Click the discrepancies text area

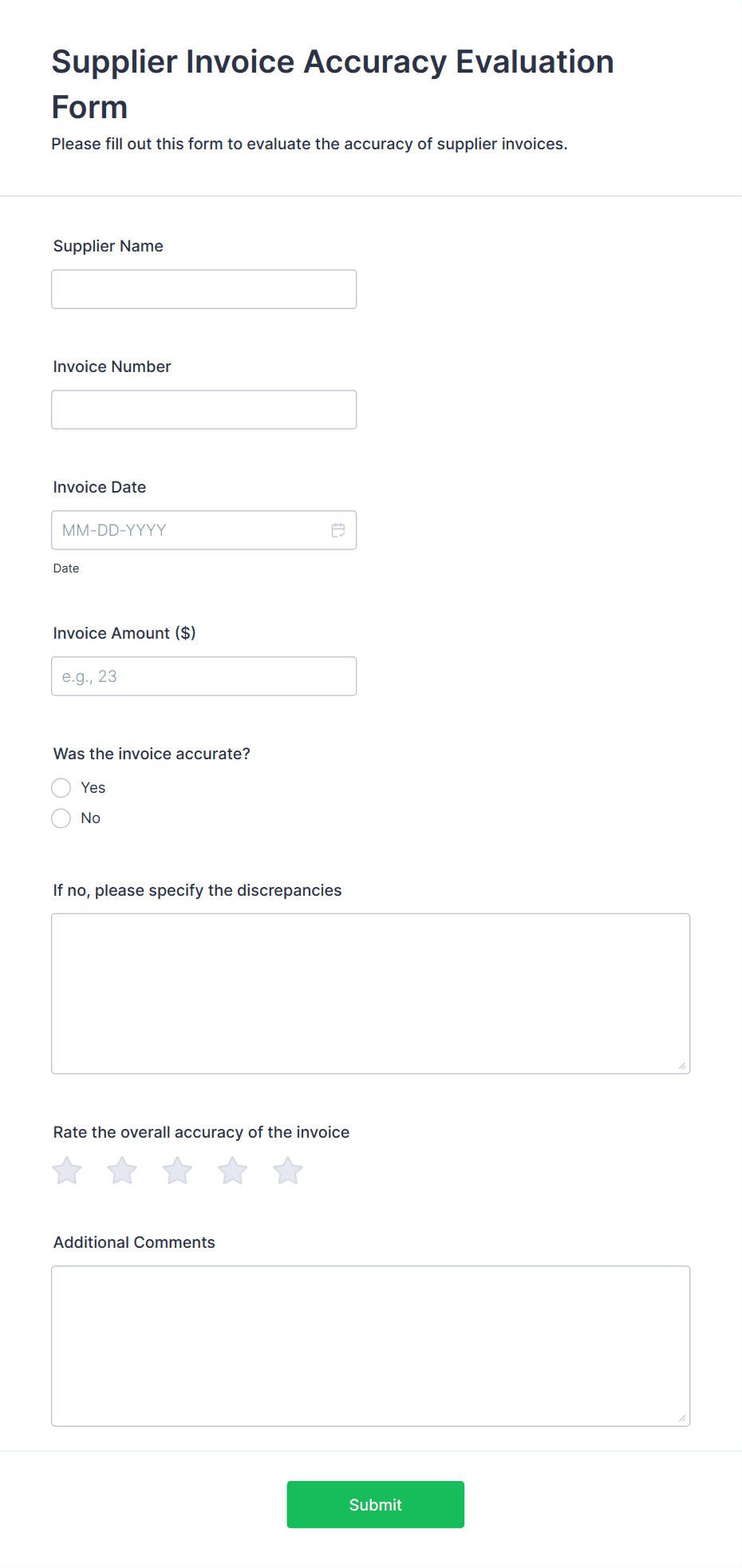(371, 994)
